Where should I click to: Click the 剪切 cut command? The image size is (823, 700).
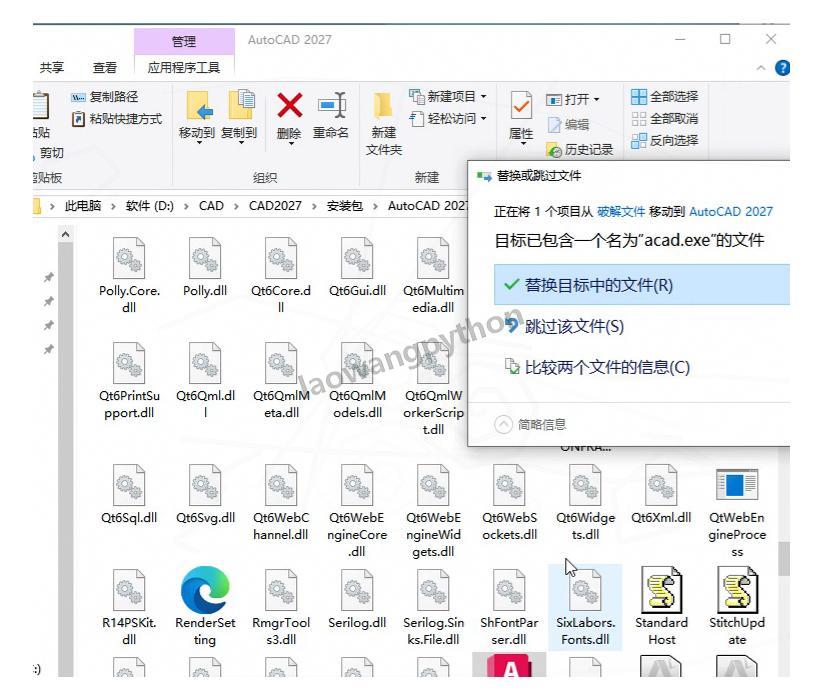(50, 153)
